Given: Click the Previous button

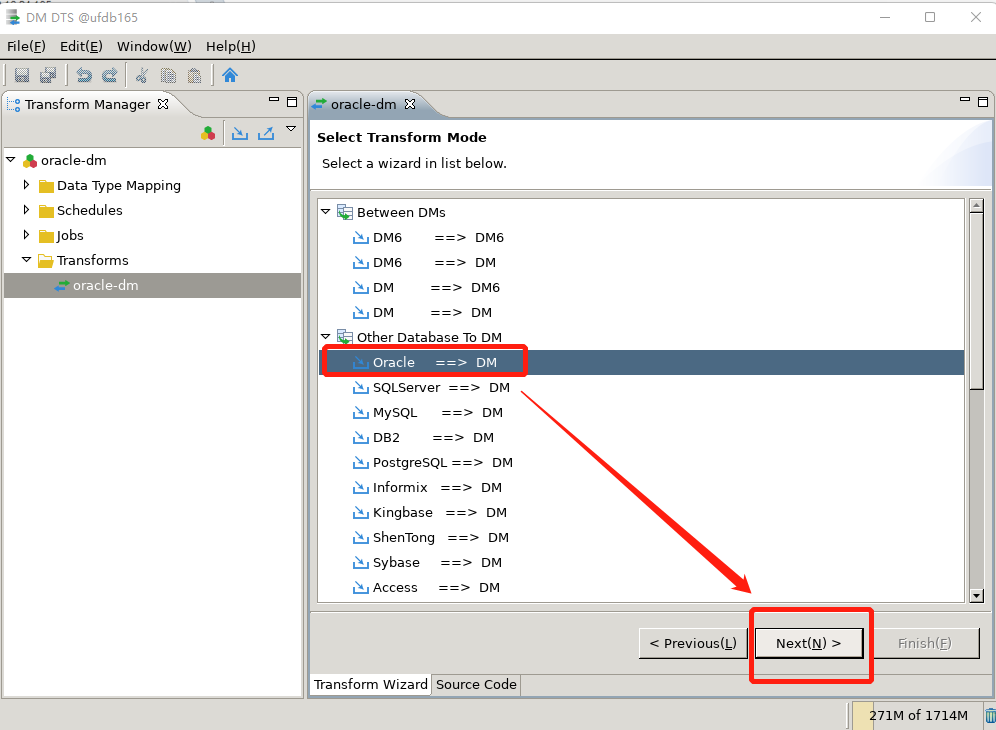Looking at the screenshot, I should point(692,644).
